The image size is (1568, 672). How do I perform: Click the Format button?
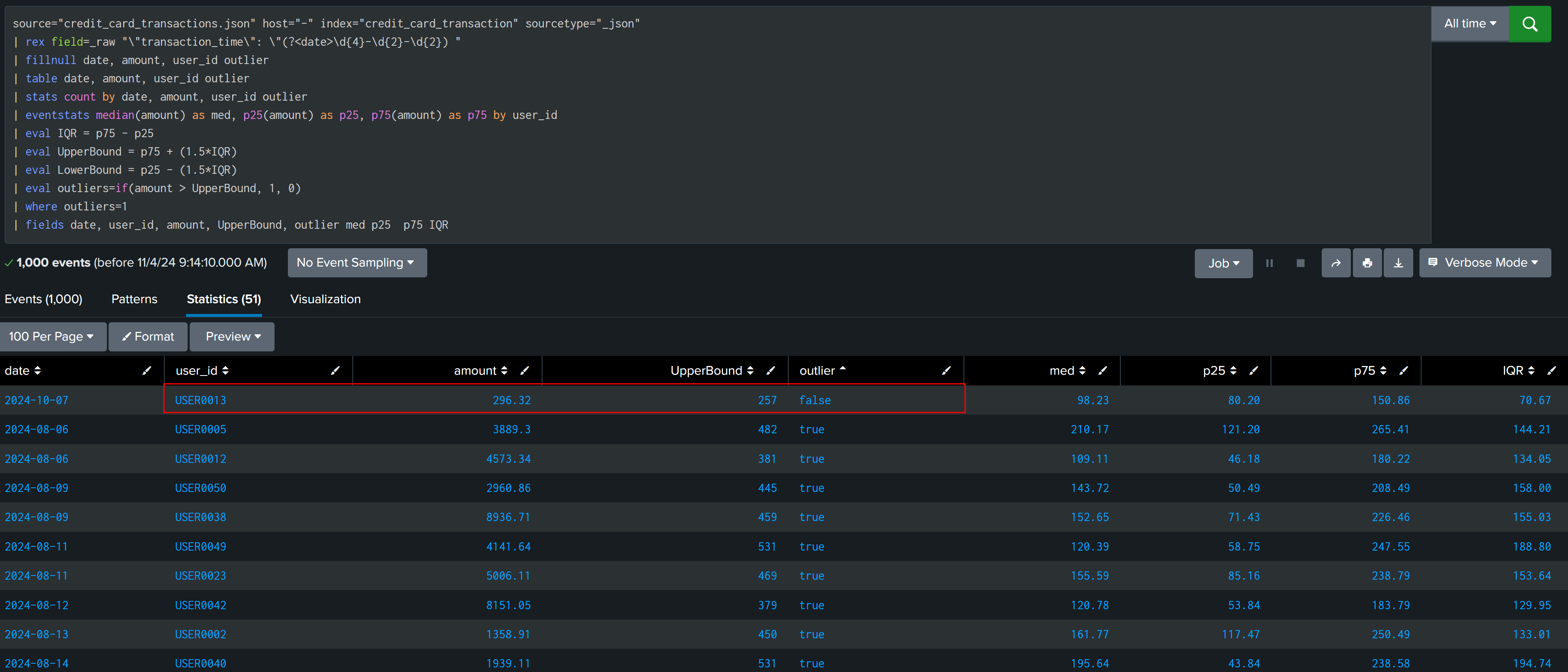point(148,336)
